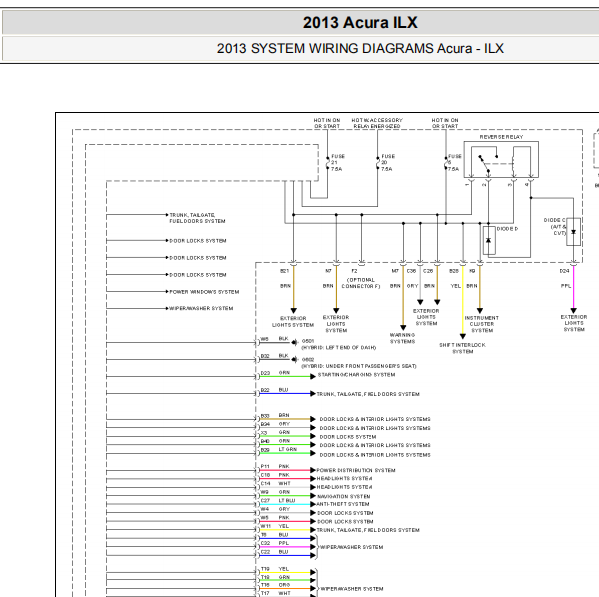Click the D24 connector label

[564, 271]
